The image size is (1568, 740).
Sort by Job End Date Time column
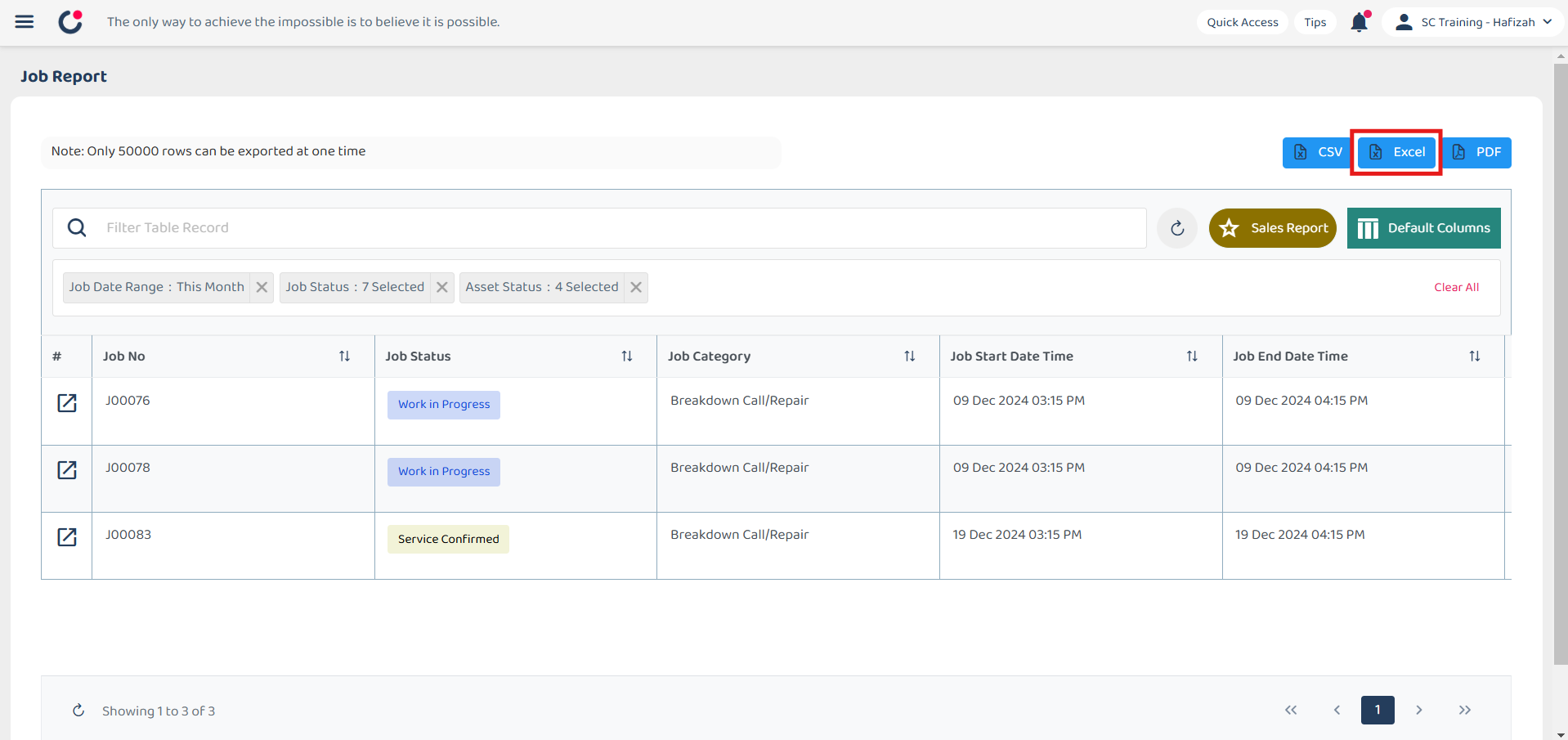click(x=1474, y=357)
